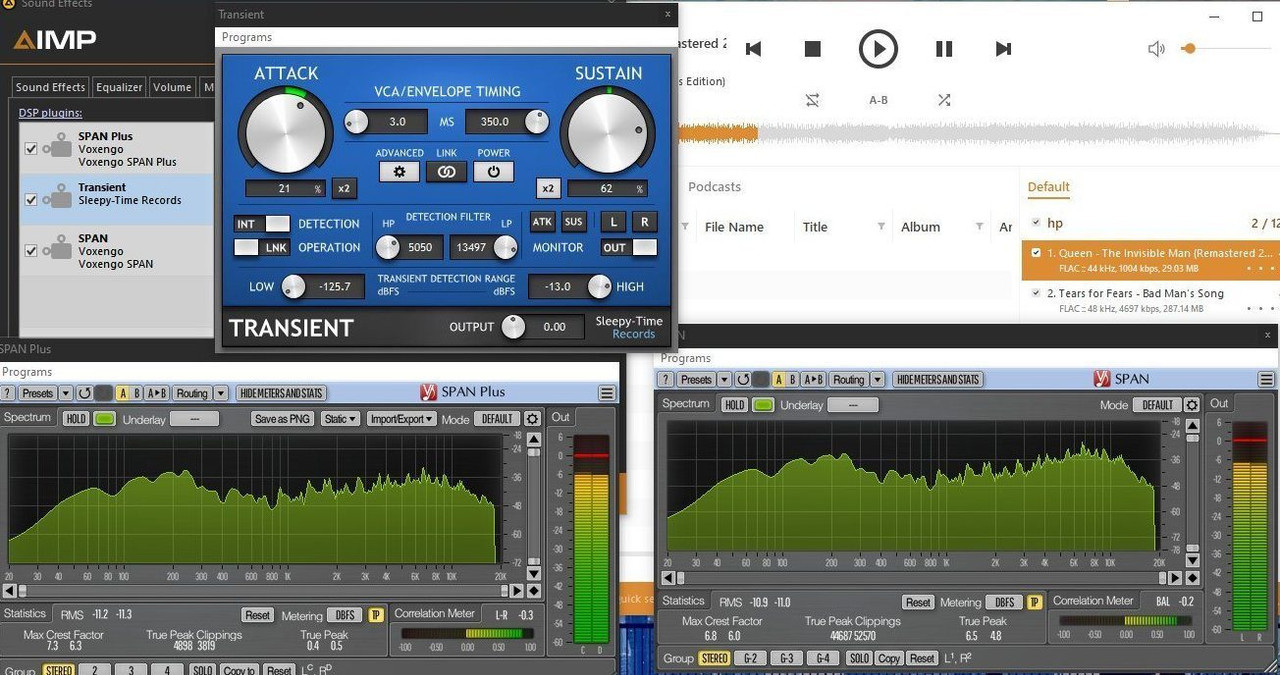Screen dimensions: 1280x675
Task: Monitor the ATK signal
Action: coord(542,222)
